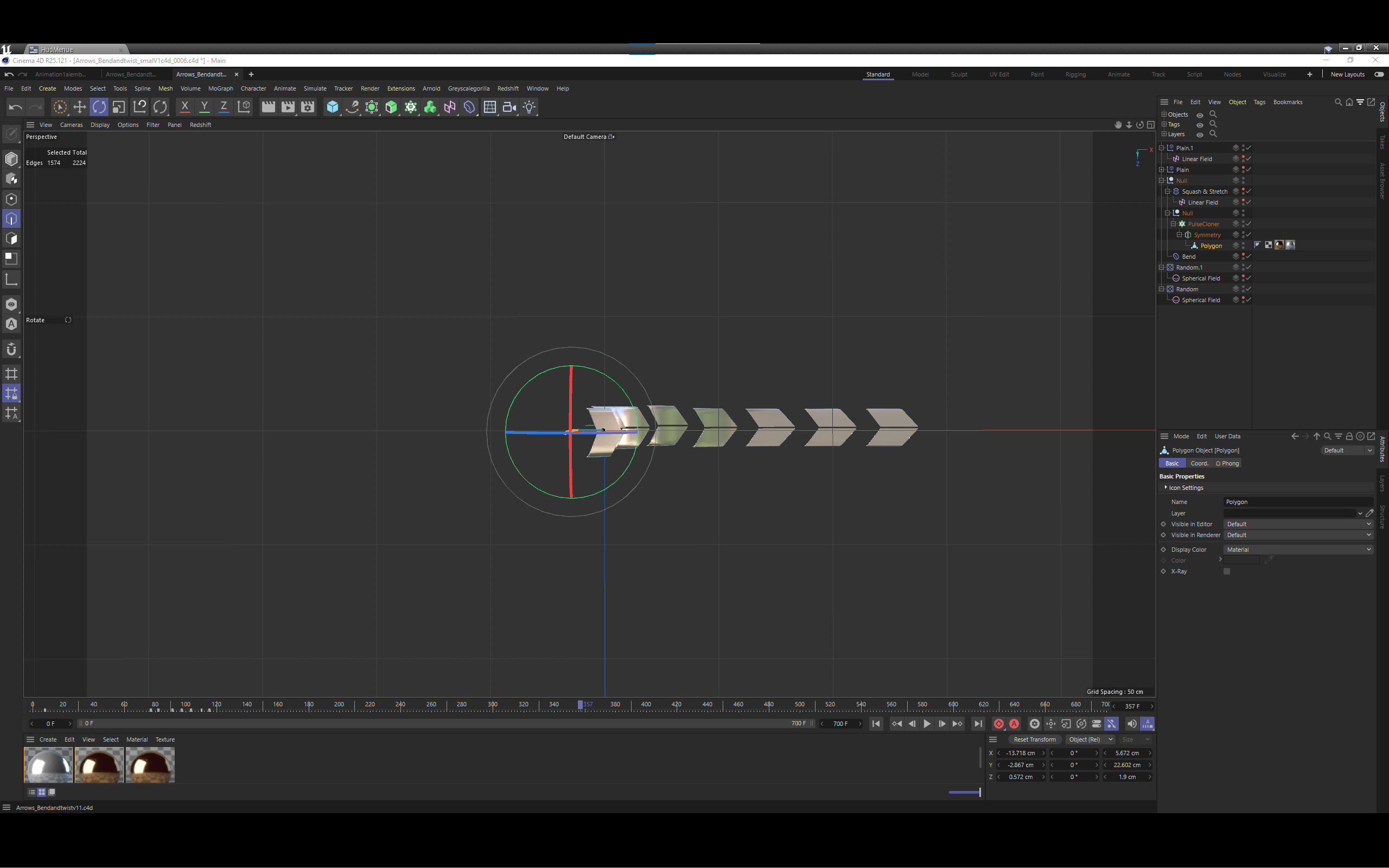Toggle the X-Ray checkbox
1389x868 pixels.
point(1227,571)
